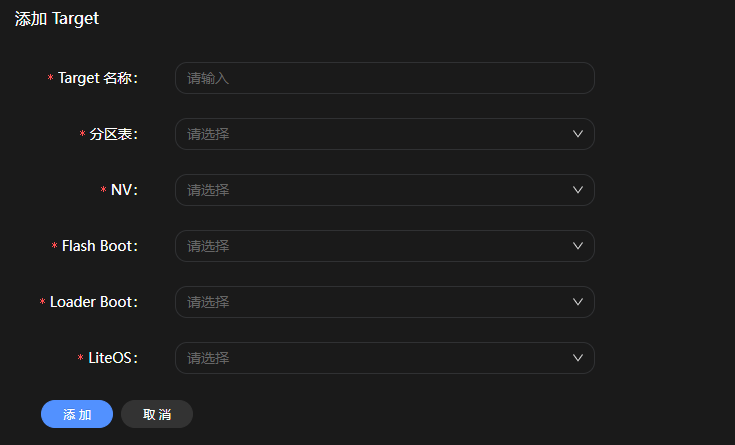
Task: Click the LiteOS field label
Action: pos(112,358)
